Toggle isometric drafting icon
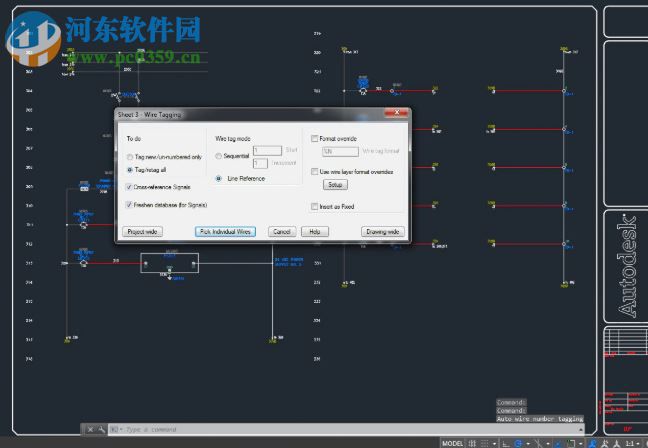The image size is (648, 448). 538,443
